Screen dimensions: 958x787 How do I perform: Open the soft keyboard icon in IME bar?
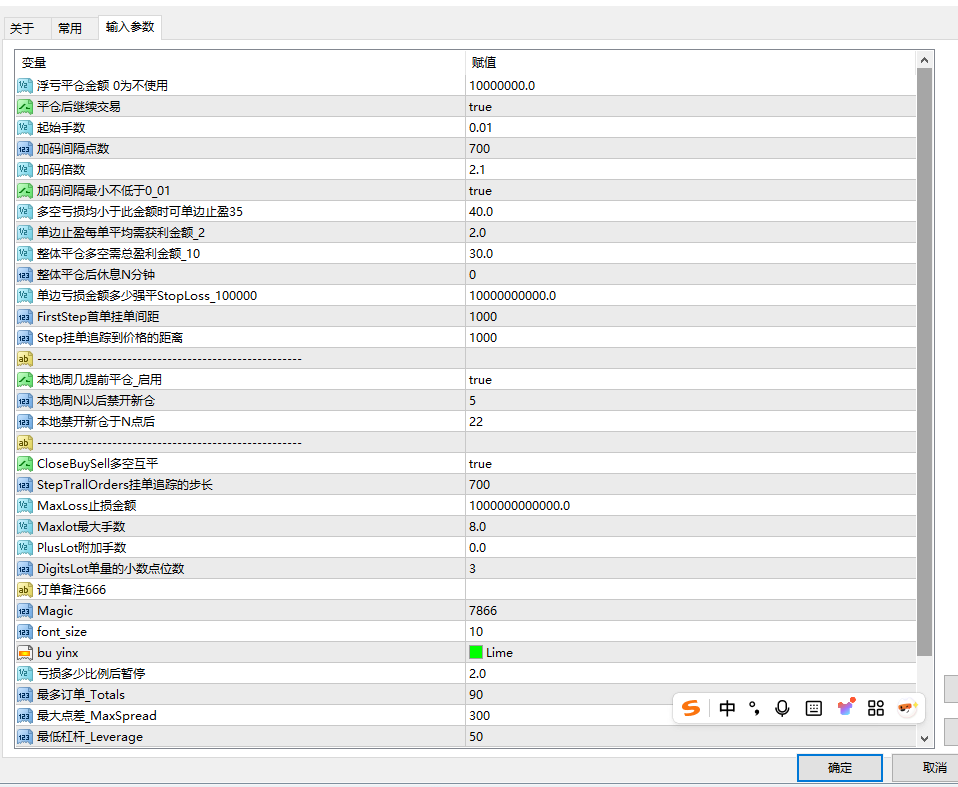tap(814, 708)
